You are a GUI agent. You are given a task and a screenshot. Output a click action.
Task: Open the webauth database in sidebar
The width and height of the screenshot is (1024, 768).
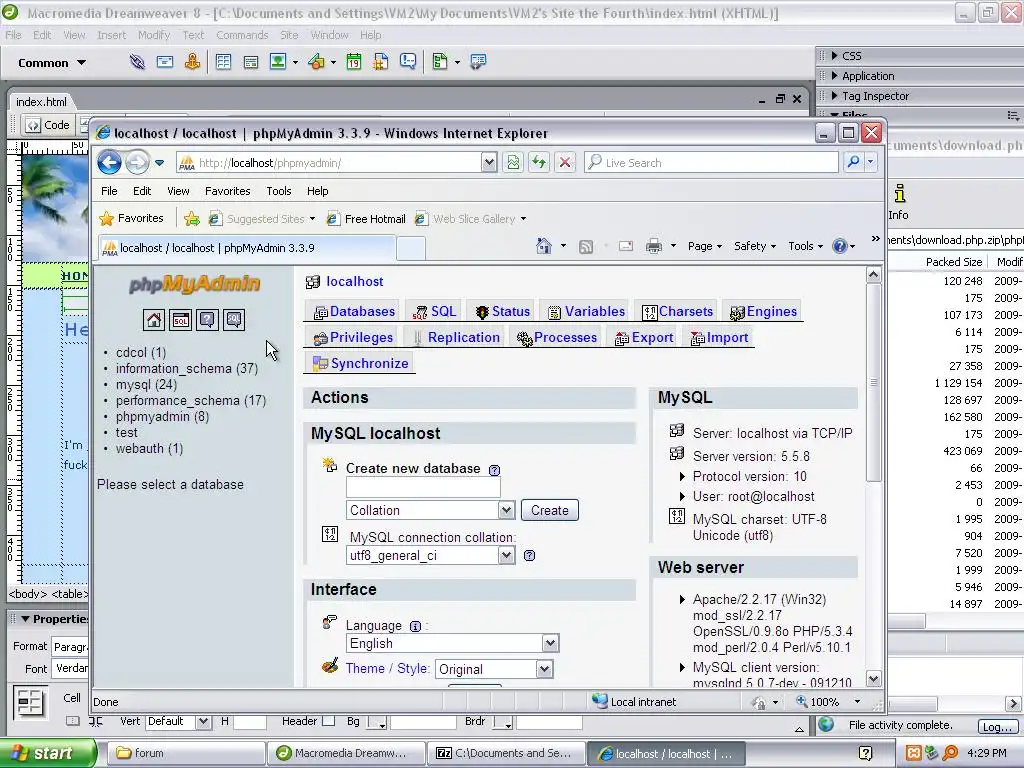150,449
